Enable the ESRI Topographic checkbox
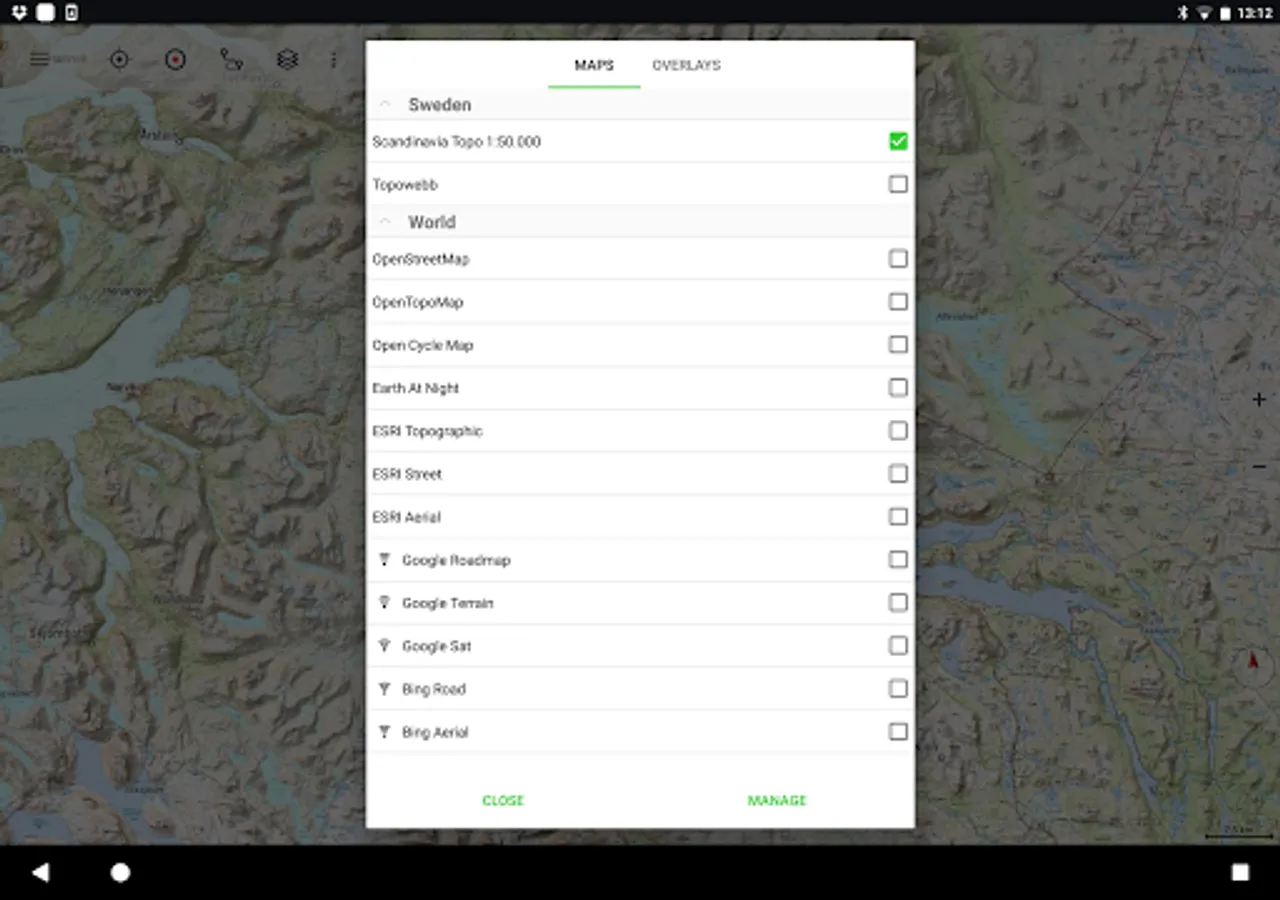The height and width of the screenshot is (900, 1280). [898, 430]
